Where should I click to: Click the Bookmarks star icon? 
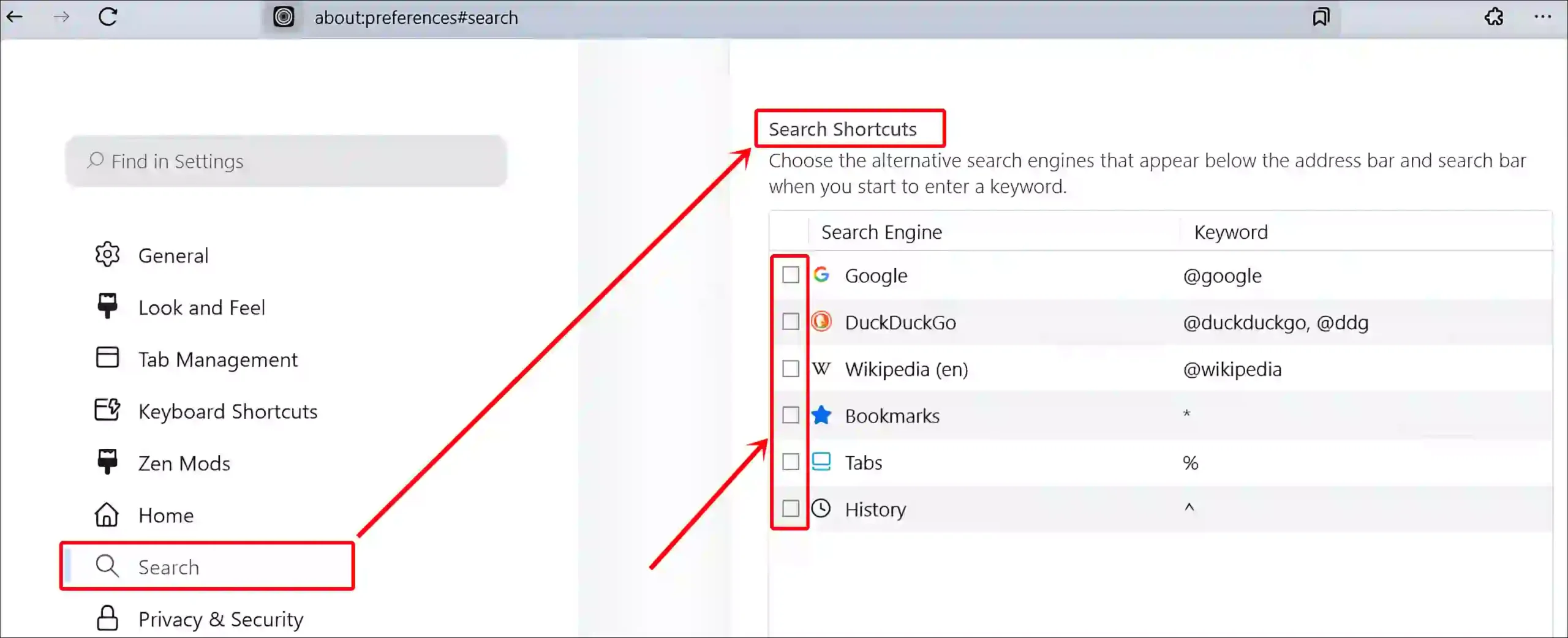821,415
